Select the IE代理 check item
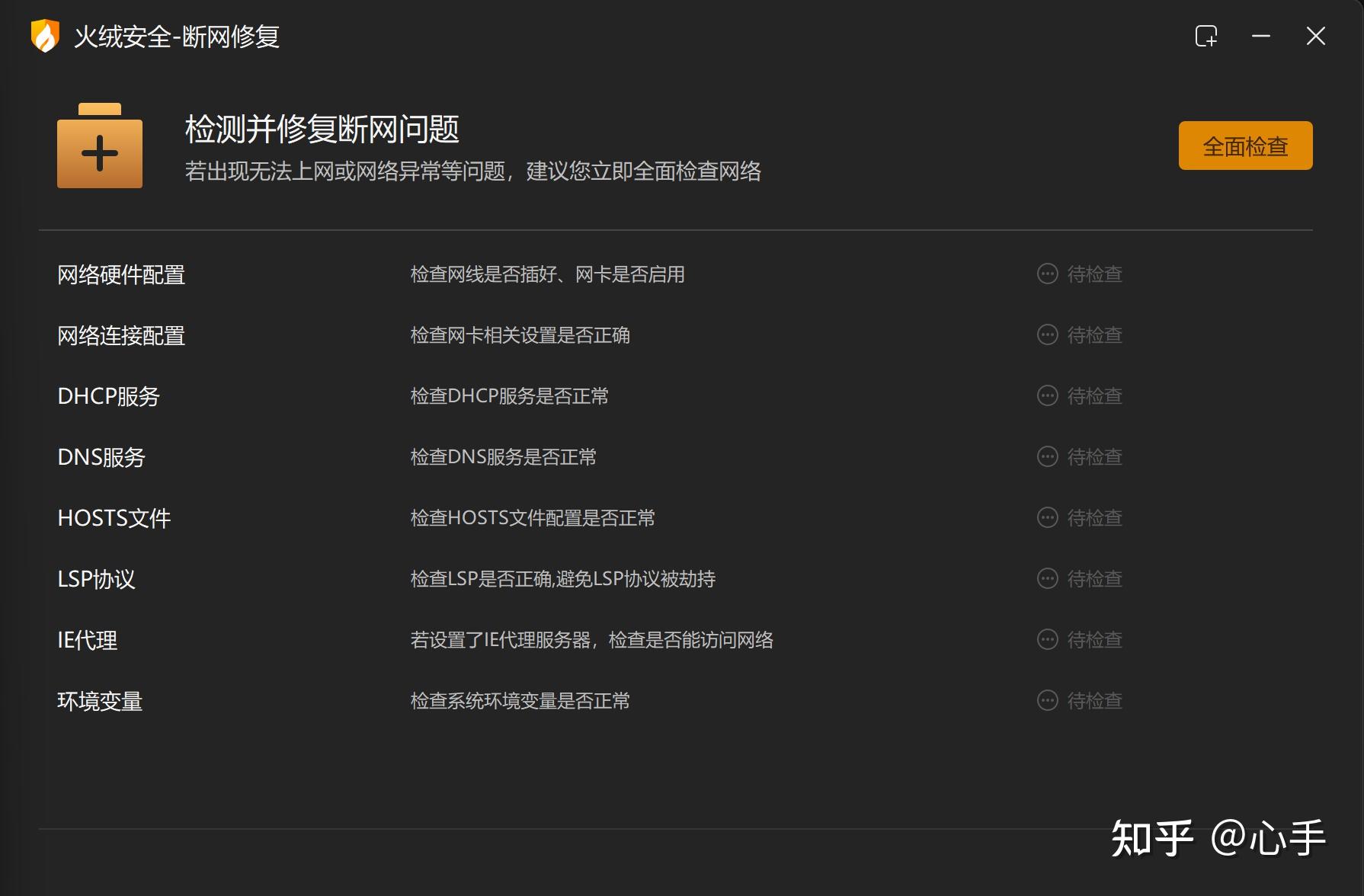1364x896 pixels. 88,639
